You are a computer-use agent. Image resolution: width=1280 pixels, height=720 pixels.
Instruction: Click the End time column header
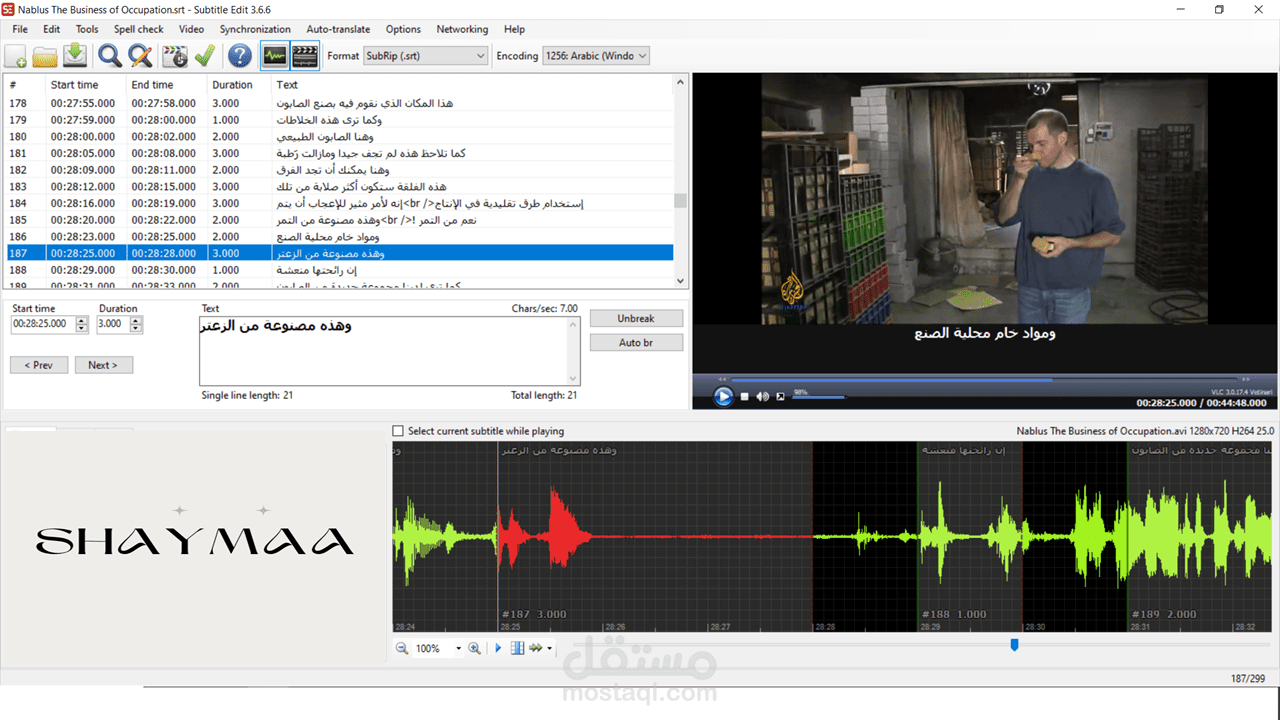pos(167,85)
